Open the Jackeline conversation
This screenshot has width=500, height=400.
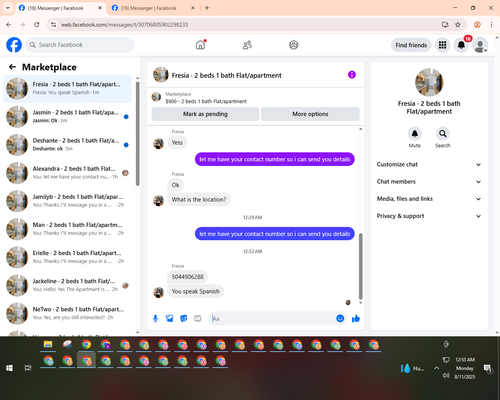coord(67,285)
